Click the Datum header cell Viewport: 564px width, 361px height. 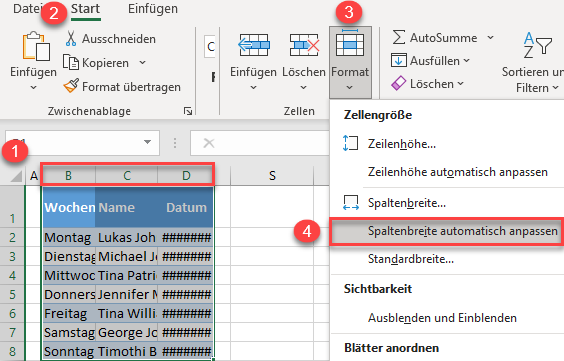click(x=186, y=207)
